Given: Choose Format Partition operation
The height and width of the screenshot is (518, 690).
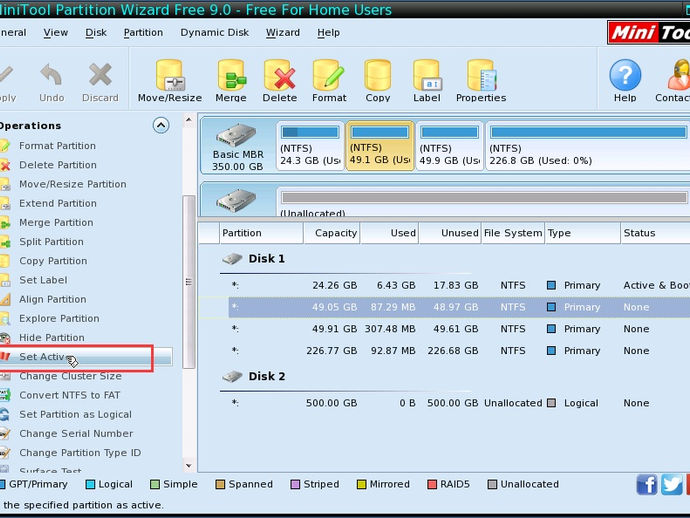Looking at the screenshot, I should tap(57, 146).
